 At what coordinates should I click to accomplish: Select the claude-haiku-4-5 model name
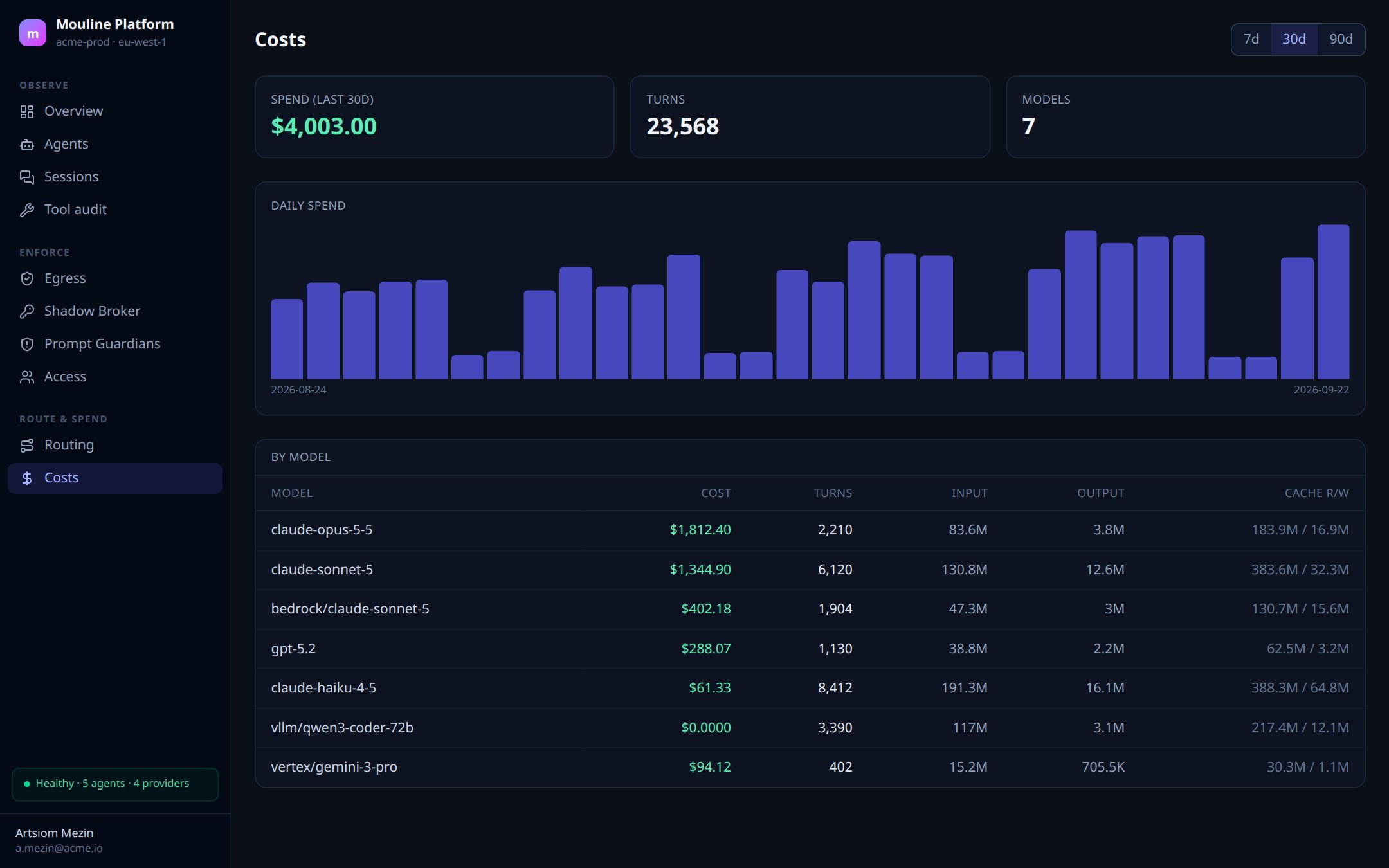(323, 688)
